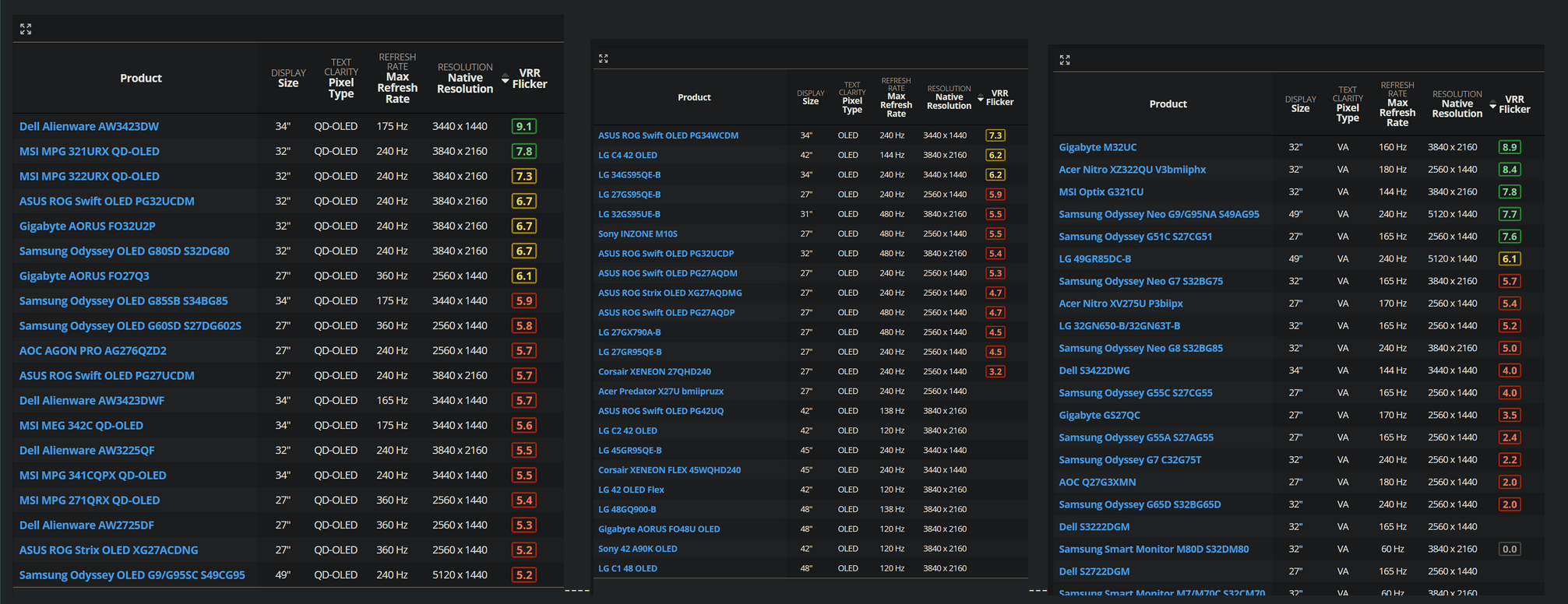This screenshot has height=604, width=1568.
Task: Click the 3.2 score for Corsair XENEON 27QHD240
Action: coord(995,371)
